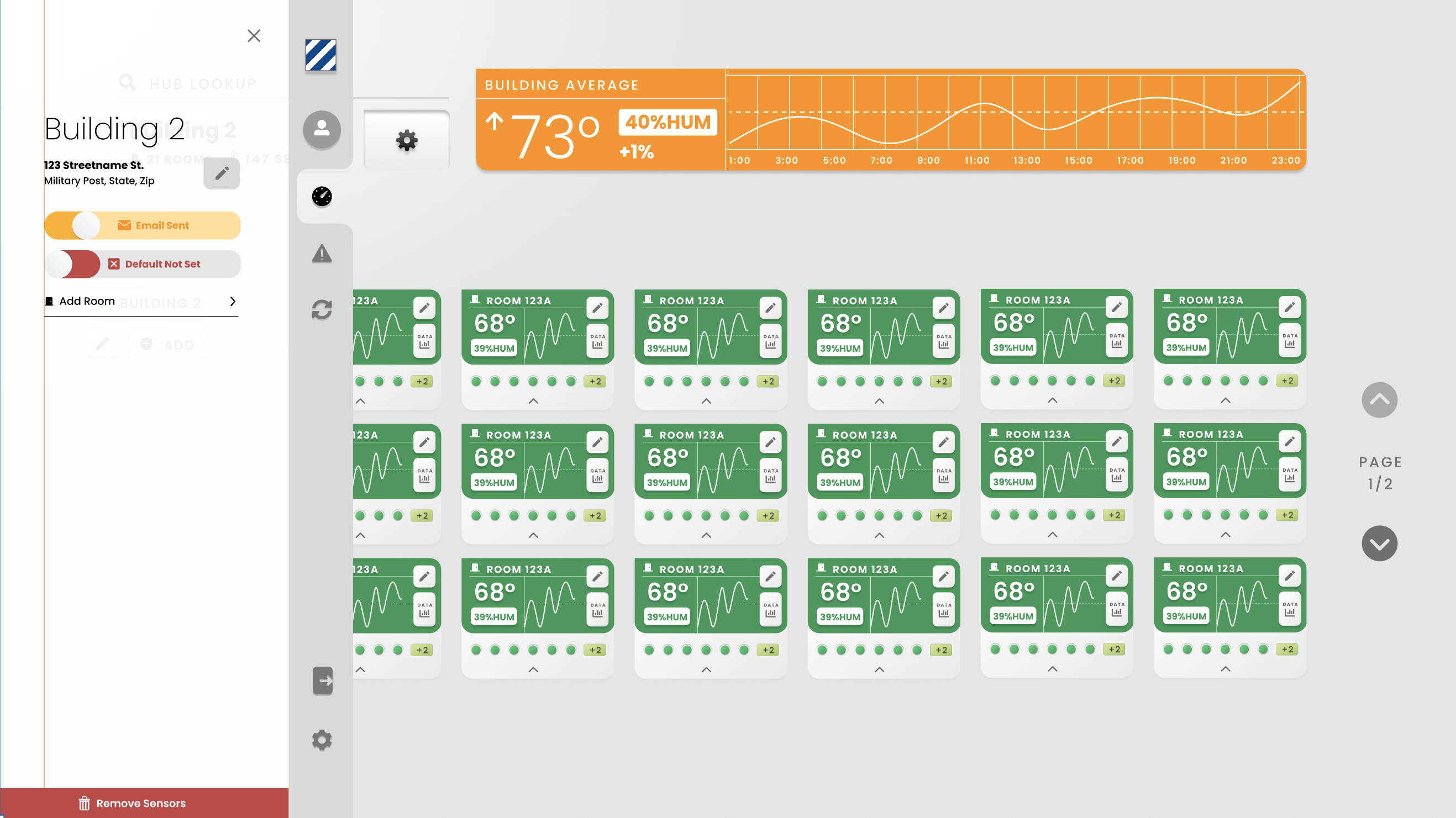Image resolution: width=1456 pixels, height=818 pixels.
Task: Click the logout arrow icon in sidebar
Action: click(323, 680)
